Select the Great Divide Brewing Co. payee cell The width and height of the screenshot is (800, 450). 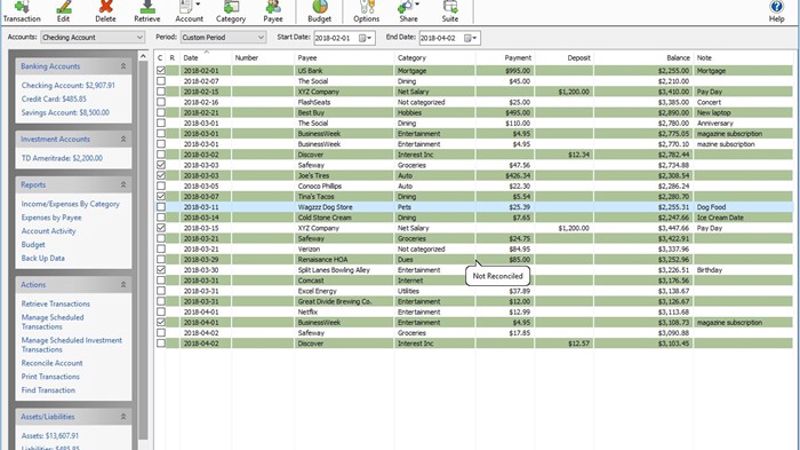pos(344,301)
